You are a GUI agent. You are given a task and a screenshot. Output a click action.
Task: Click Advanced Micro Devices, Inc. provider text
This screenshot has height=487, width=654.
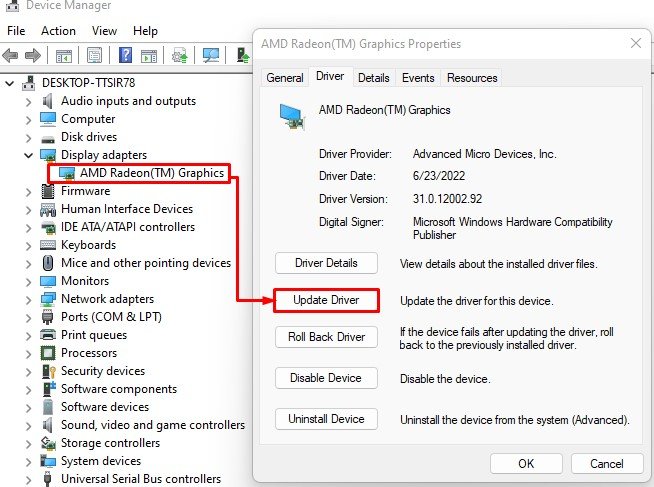(484, 154)
